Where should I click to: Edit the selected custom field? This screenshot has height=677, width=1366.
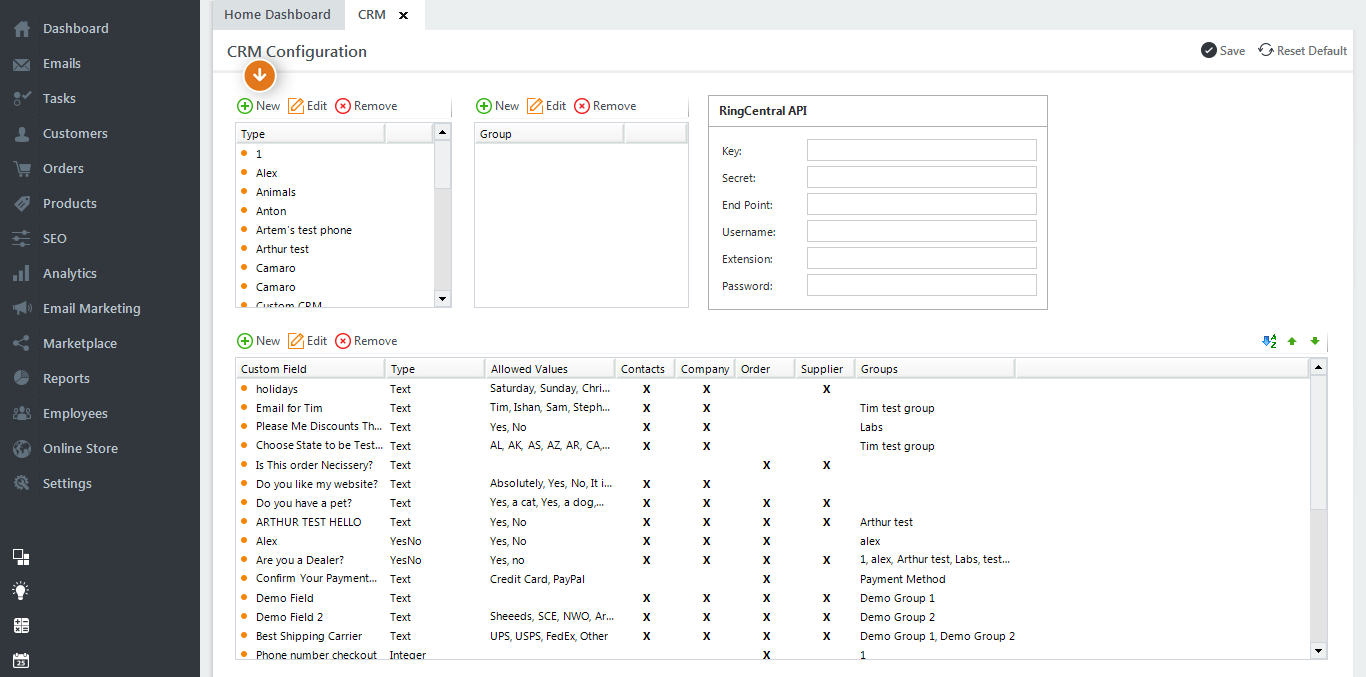(x=308, y=341)
